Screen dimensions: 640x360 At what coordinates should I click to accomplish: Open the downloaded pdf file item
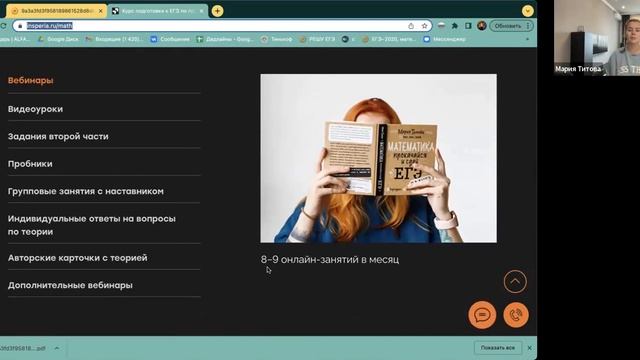[x=23, y=348]
